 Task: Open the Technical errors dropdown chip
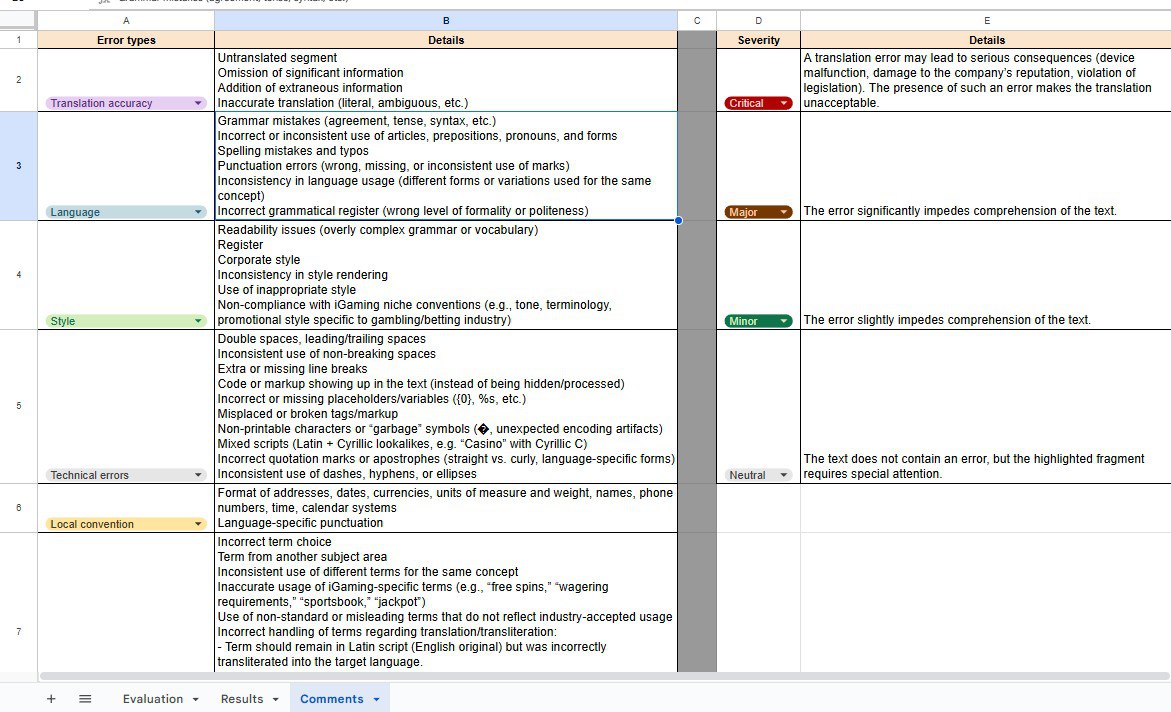pos(198,475)
